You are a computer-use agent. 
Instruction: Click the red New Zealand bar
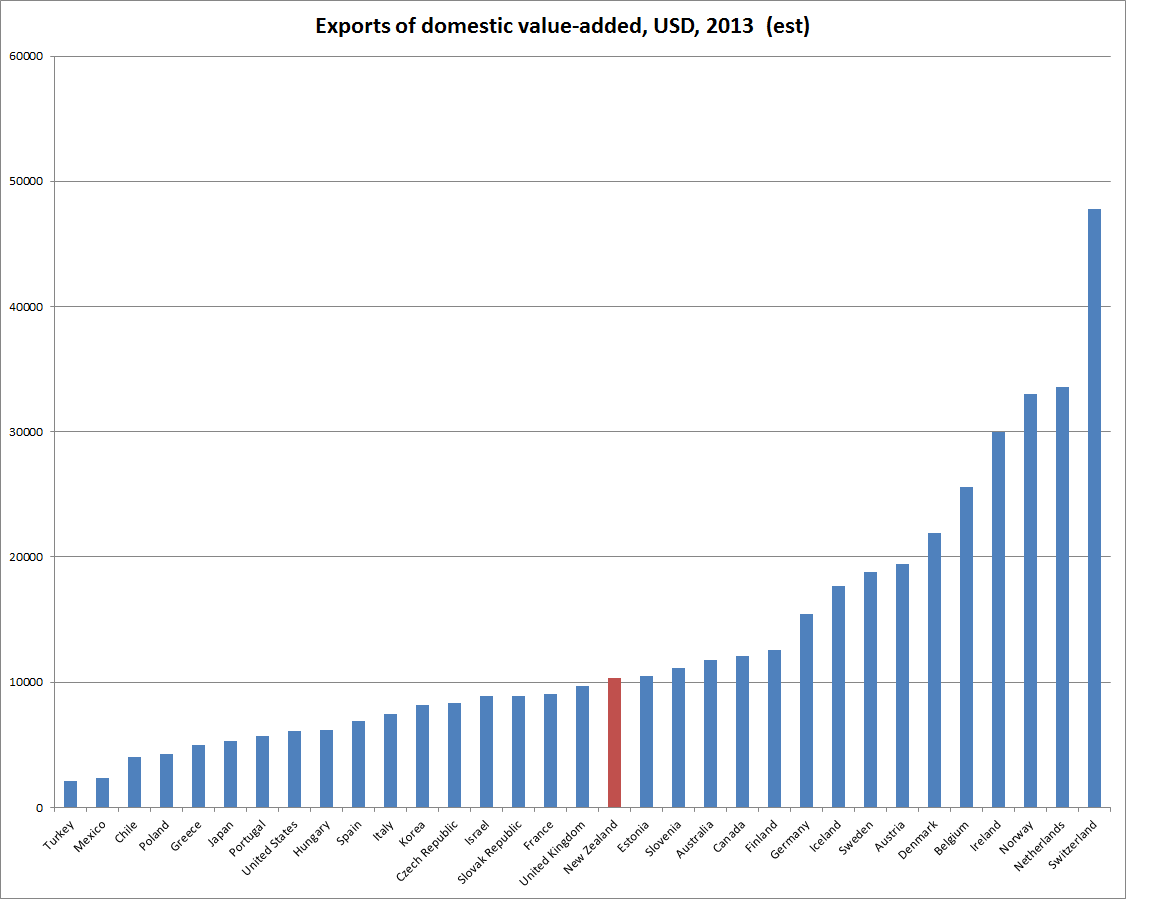(614, 743)
